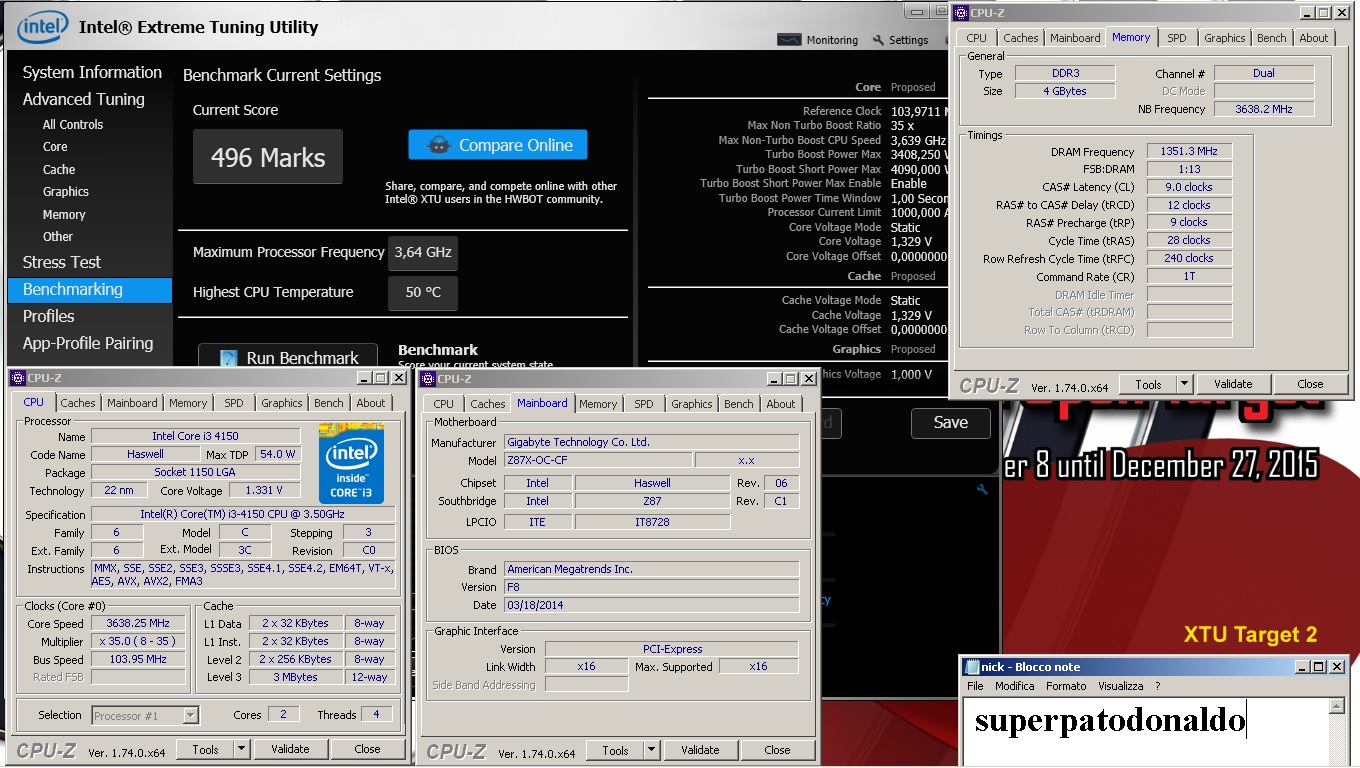Screen dimensions: 1360x768
Task: Click the Notepad icon in nick title bar
Action: point(971,667)
